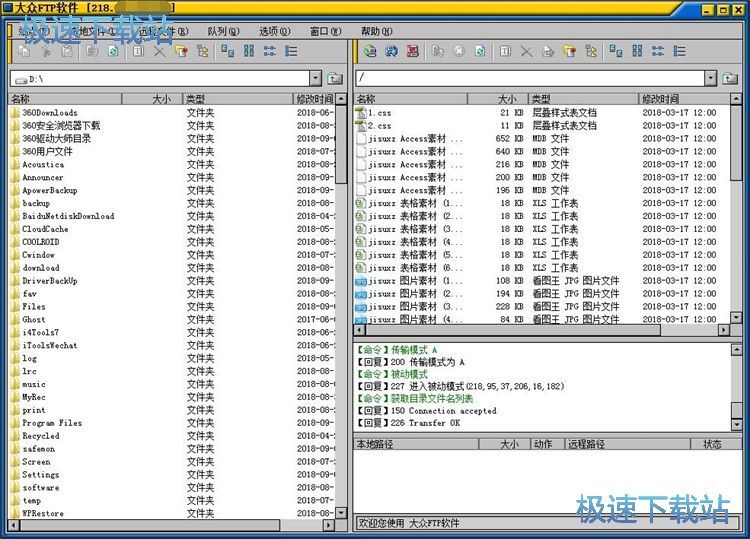
Task: Expand the remote path dropdown
Action: pos(710,78)
